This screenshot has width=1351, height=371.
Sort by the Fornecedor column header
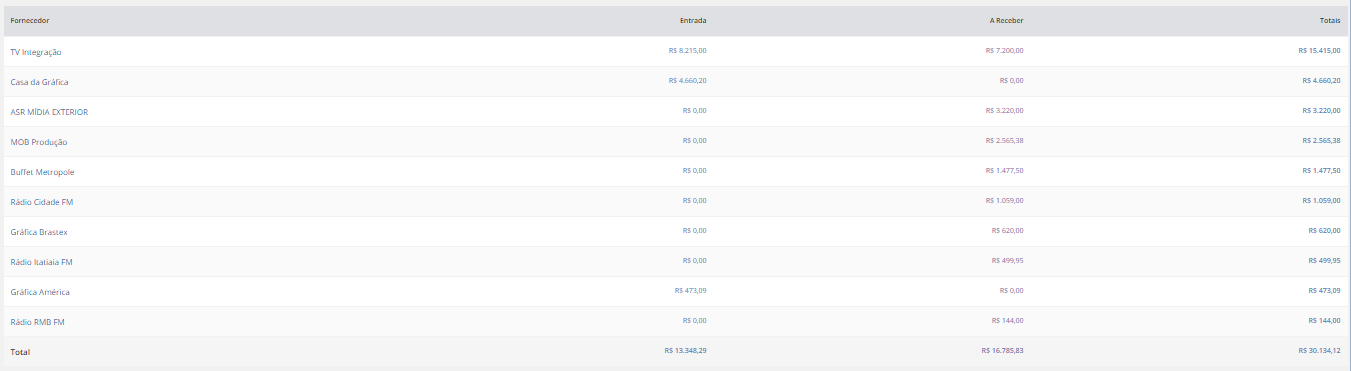(x=30, y=21)
